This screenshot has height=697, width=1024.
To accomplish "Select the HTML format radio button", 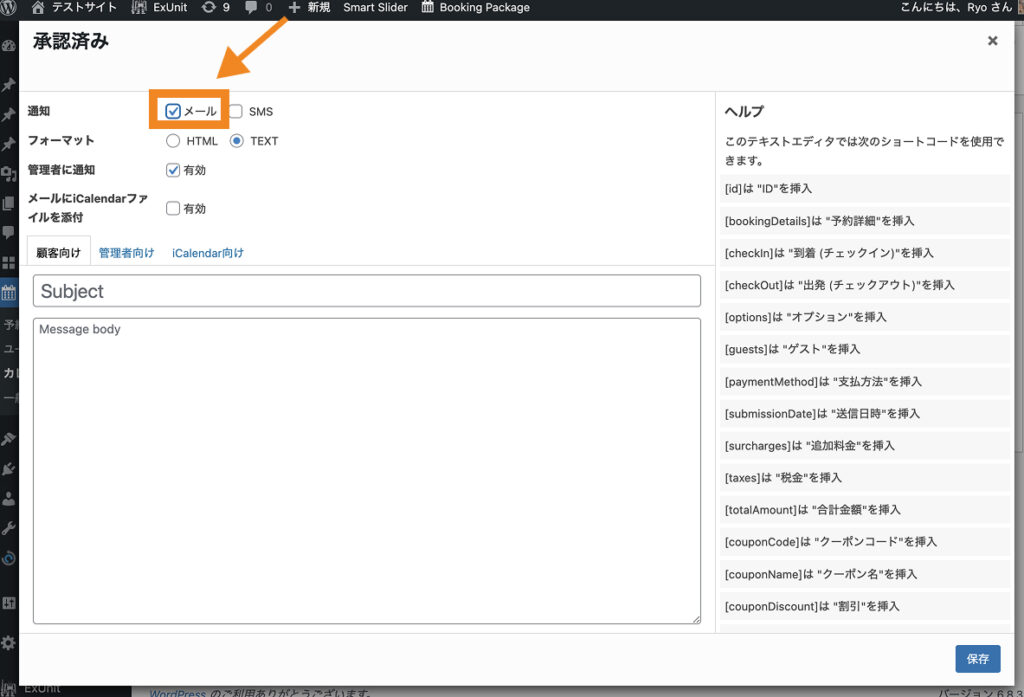I will (173, 141).
